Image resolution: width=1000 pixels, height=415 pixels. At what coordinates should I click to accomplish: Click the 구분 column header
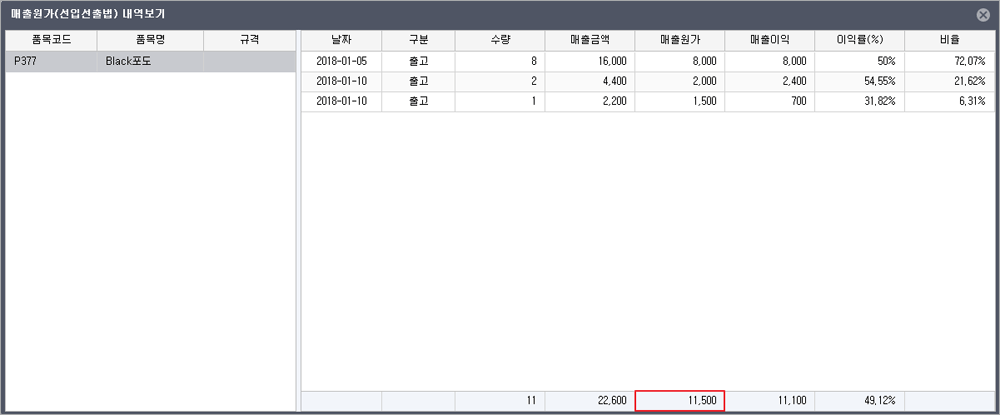tap(418, 40)
